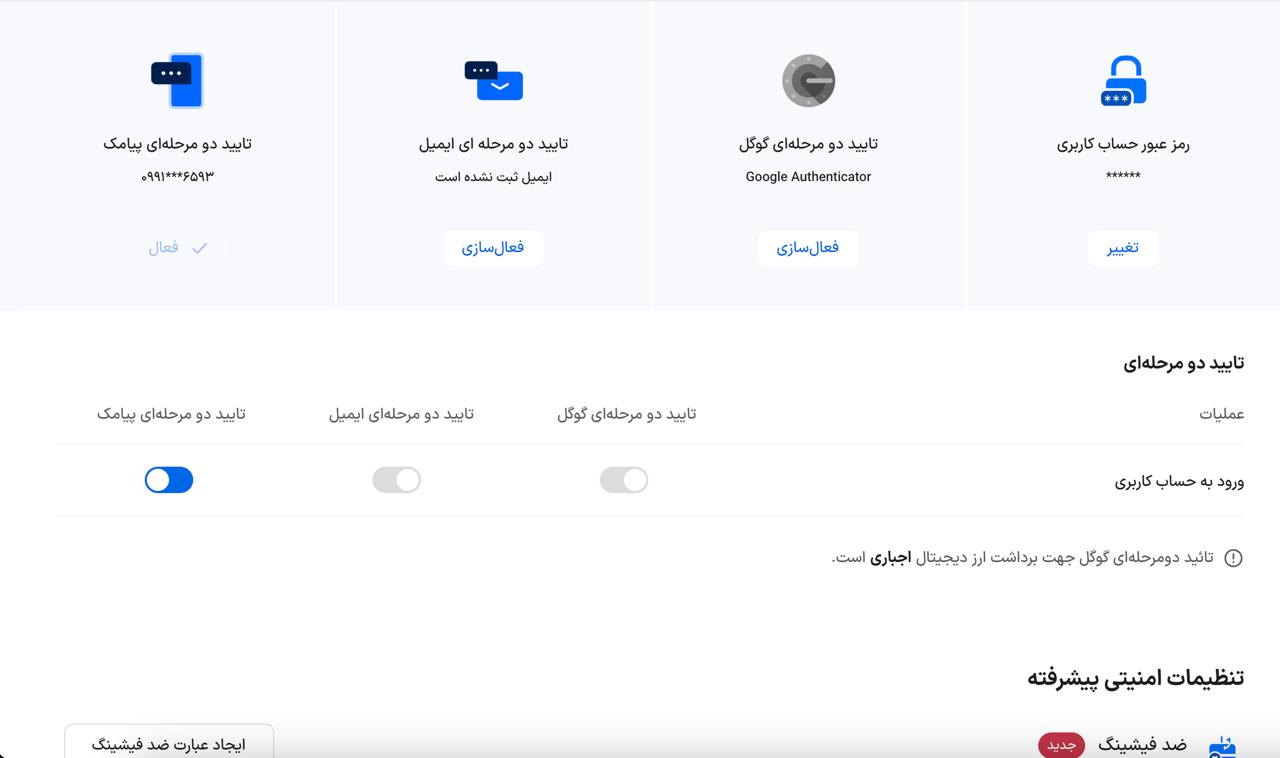Viewport: 1280px width, 758px height.
Task: Toggle email two-step verification for account login
Action: (x=397, y=480)
